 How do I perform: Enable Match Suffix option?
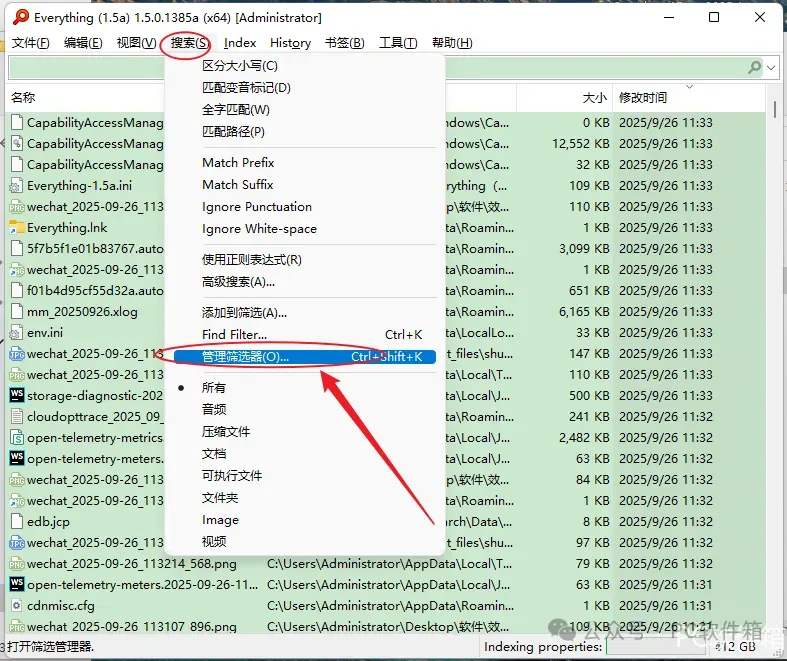305,185
